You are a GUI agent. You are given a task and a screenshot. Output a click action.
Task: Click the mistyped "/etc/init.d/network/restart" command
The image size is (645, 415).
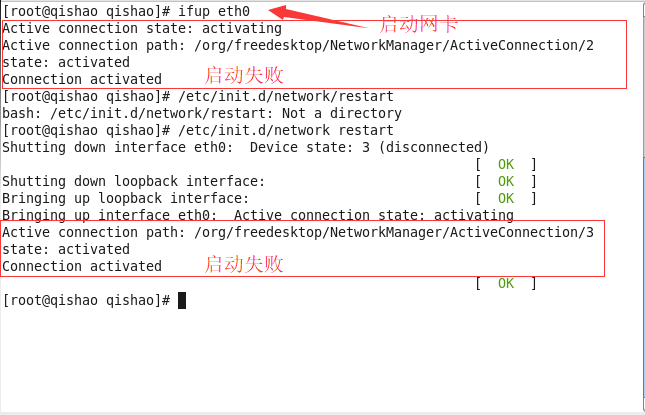pos(285,96)
